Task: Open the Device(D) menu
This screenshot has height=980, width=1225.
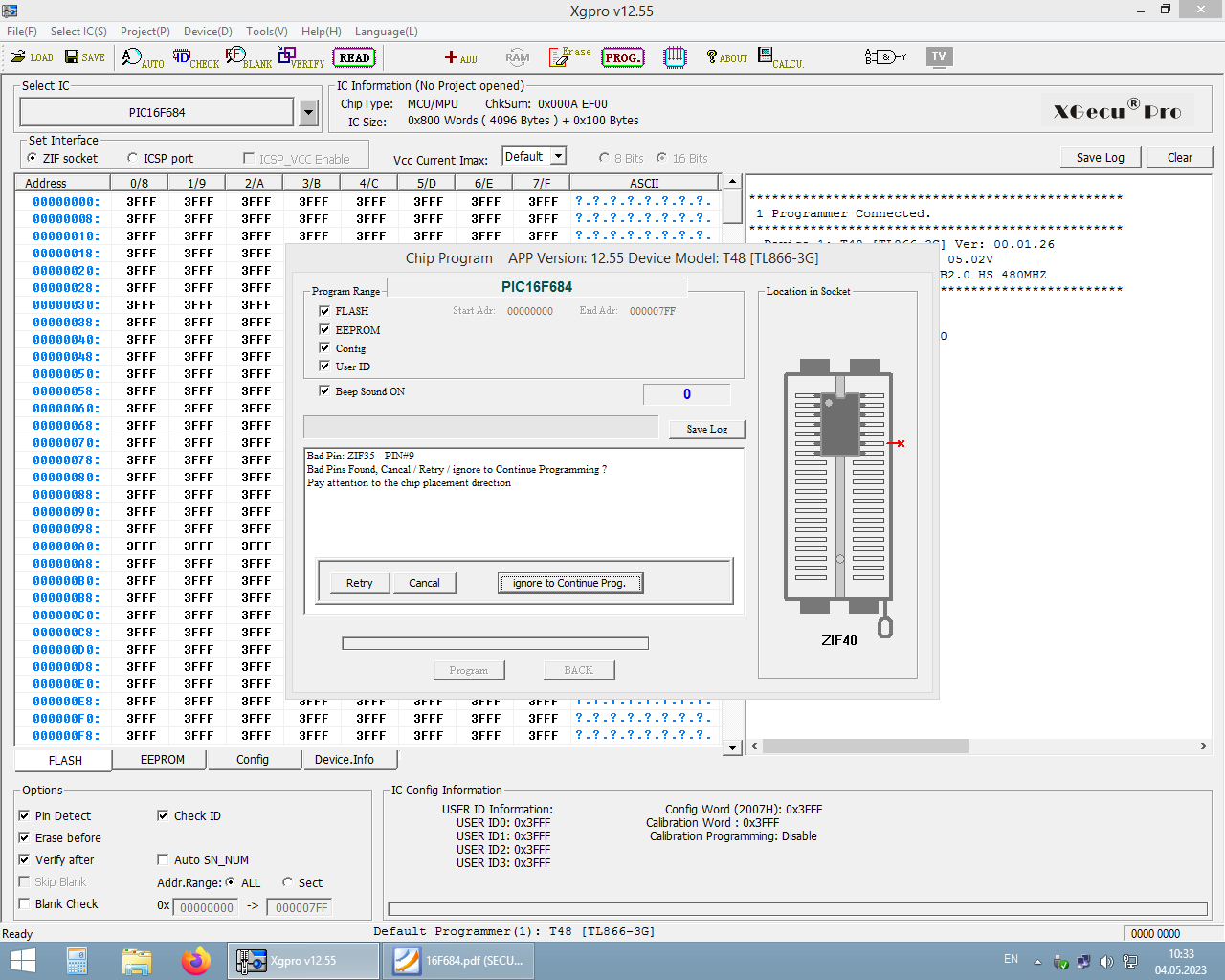Action: coord(208,32)
